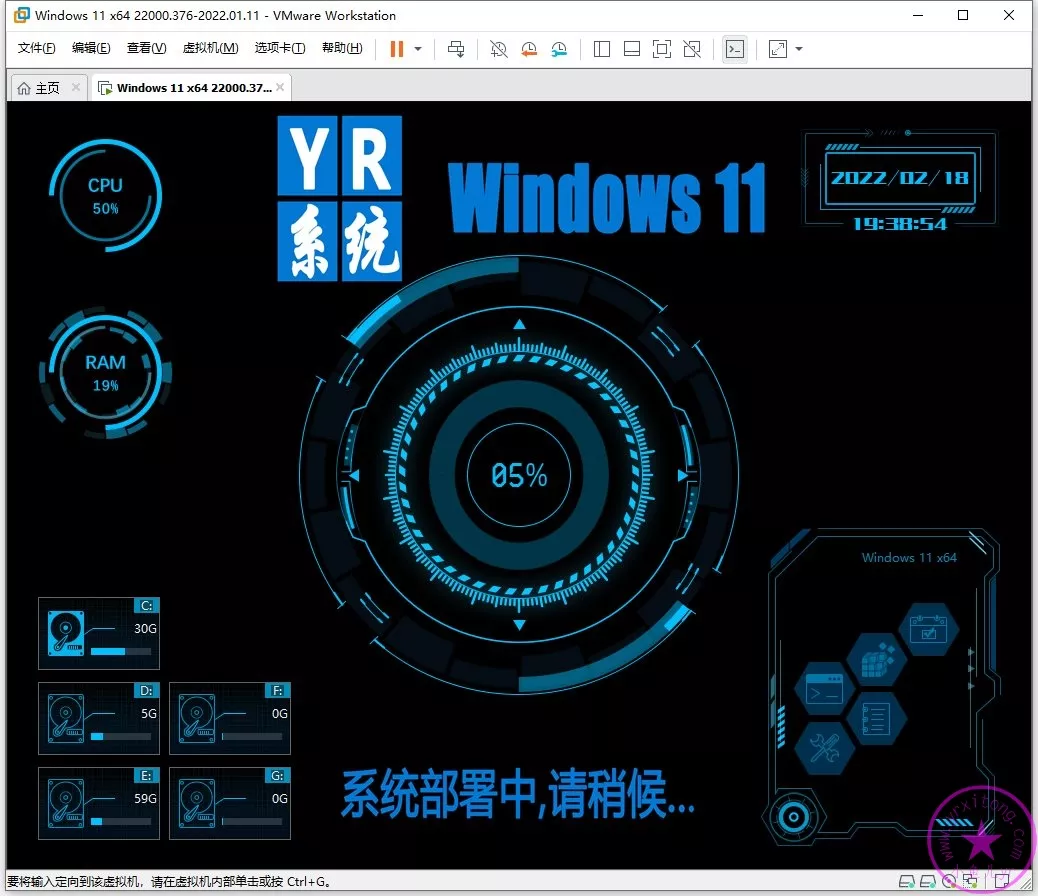Toggle Unity mode toolbar icon
This screenshot has width=1038, height=896.
pos(692,49)
